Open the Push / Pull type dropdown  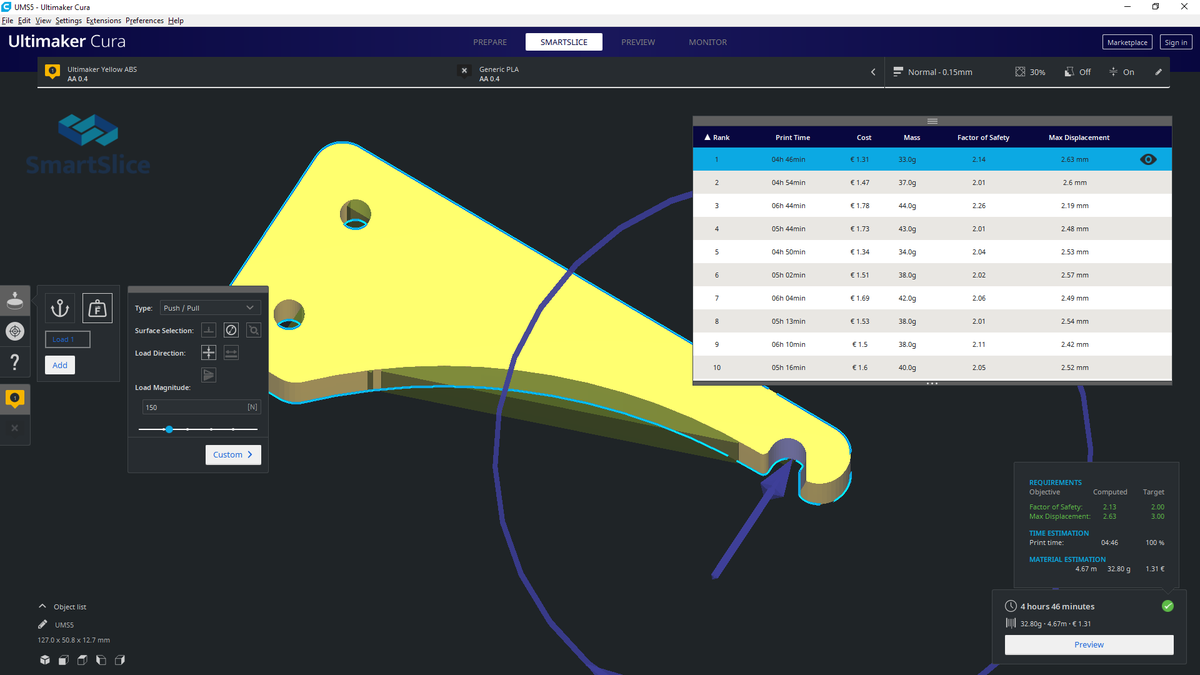210,307
